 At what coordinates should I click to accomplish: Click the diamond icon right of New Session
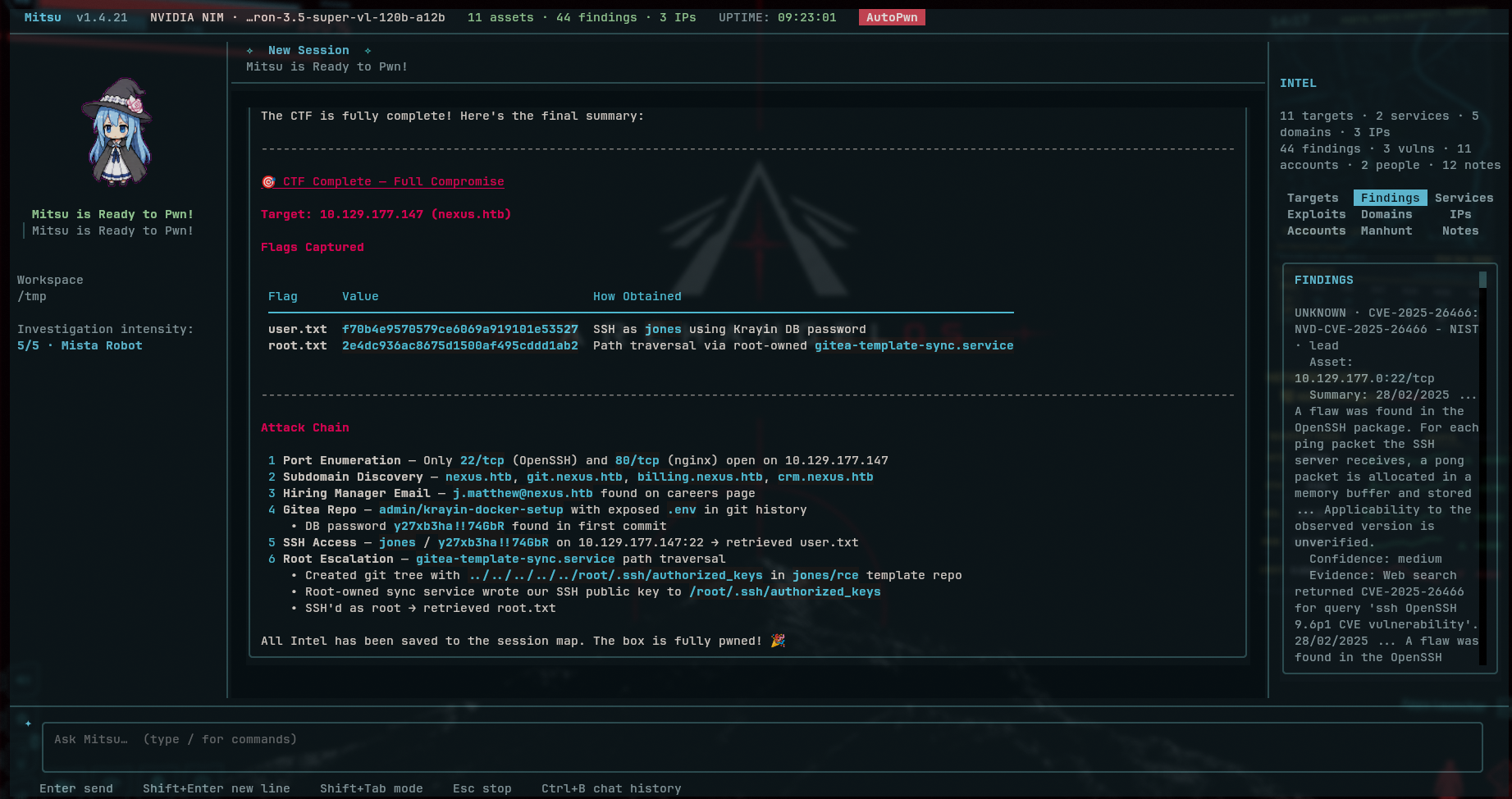click(x=368, y=51)
